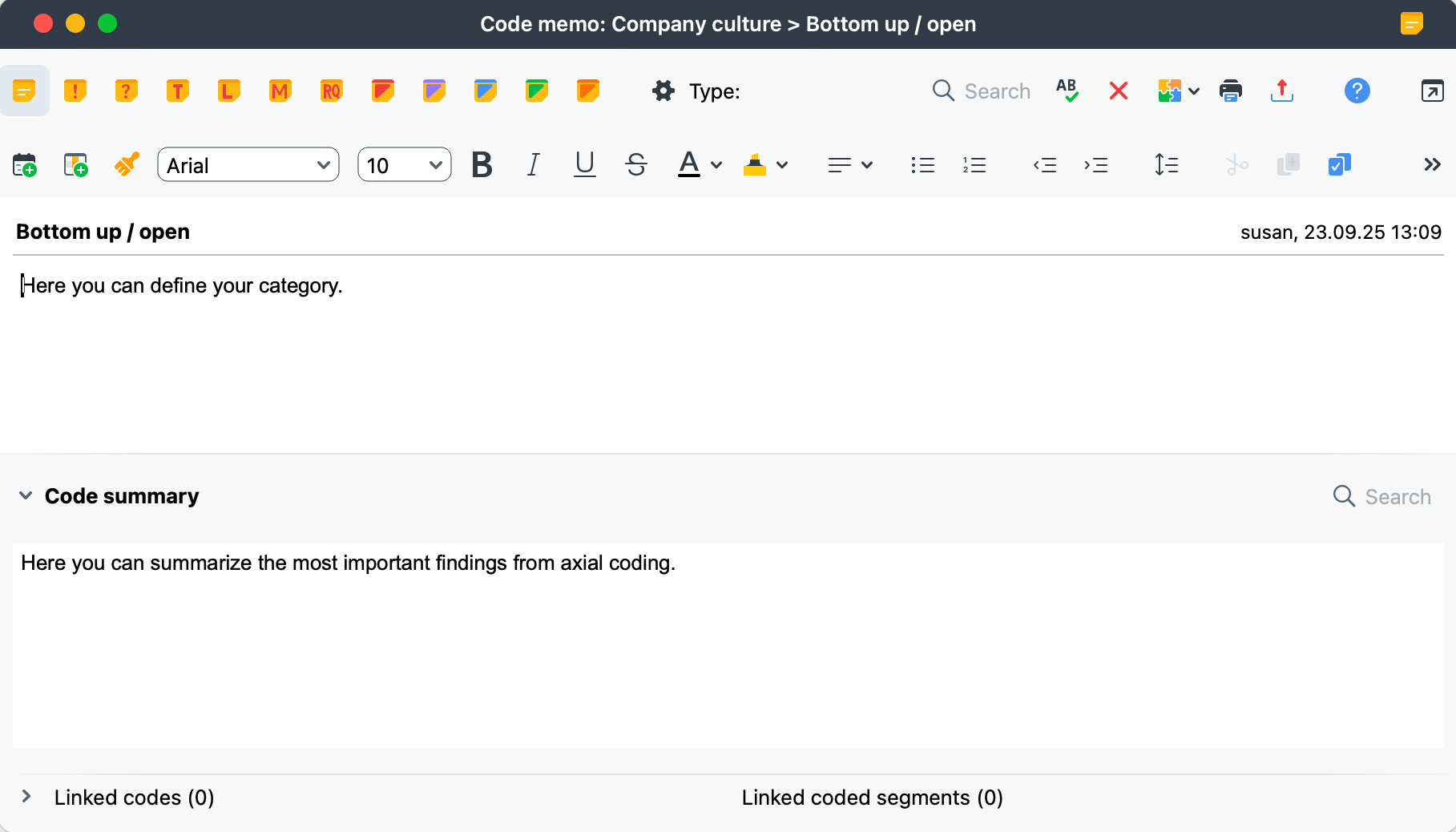Toggle underline formatting
The width and height of the screenshot is (1456, 832).
point(585,165)
